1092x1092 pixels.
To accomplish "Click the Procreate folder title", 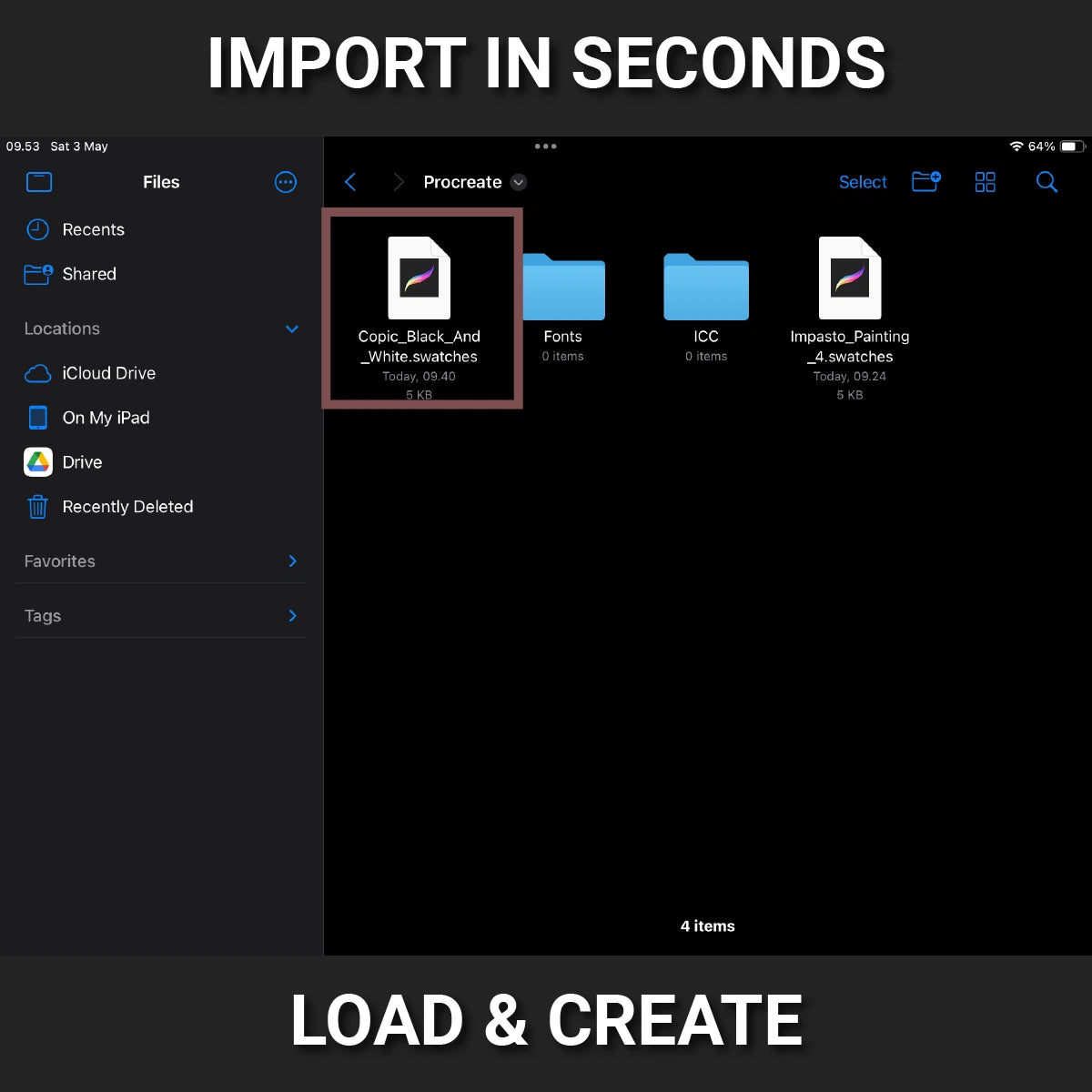I will (462, 182).
